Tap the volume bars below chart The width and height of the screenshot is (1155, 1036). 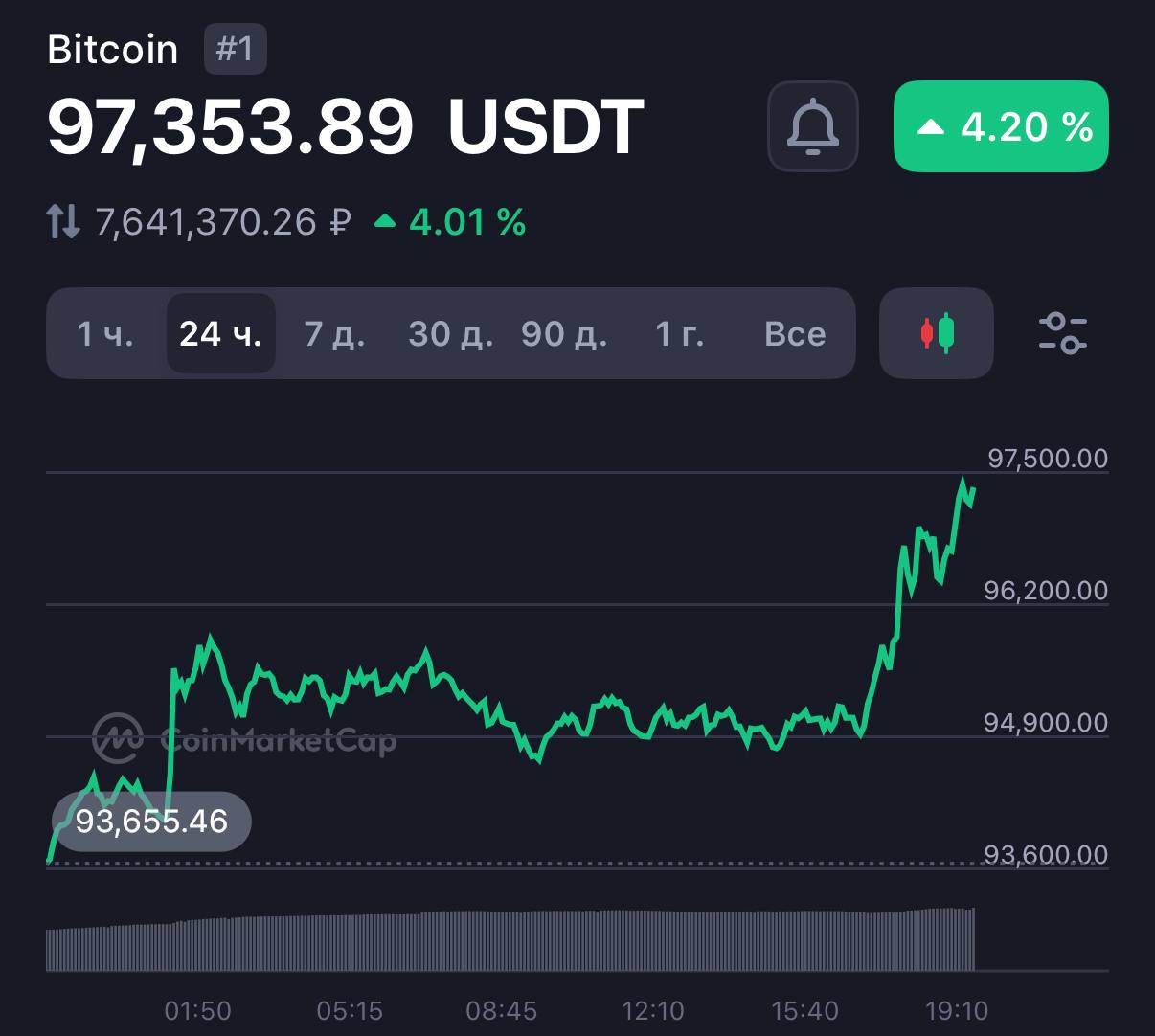click(x=510, y=942)
